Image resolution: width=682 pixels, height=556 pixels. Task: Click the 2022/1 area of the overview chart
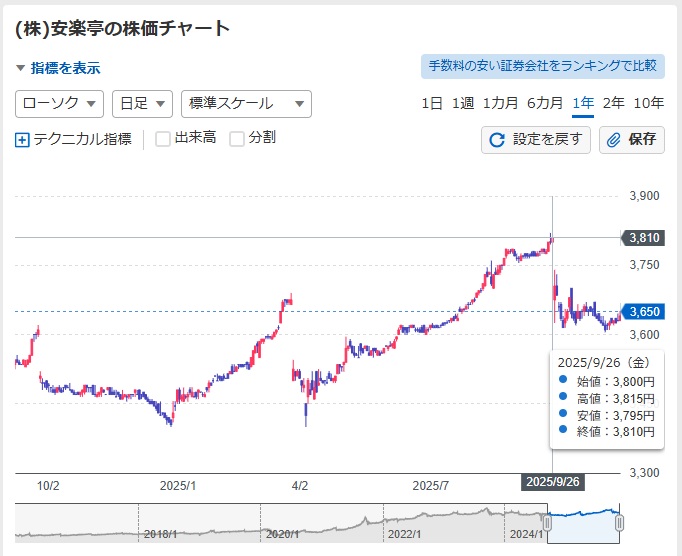click(404, 534)
